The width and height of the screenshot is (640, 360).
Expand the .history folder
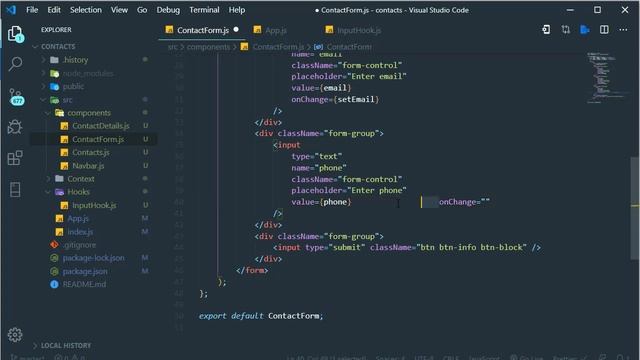pyautogui.click(x=43, y=60)
